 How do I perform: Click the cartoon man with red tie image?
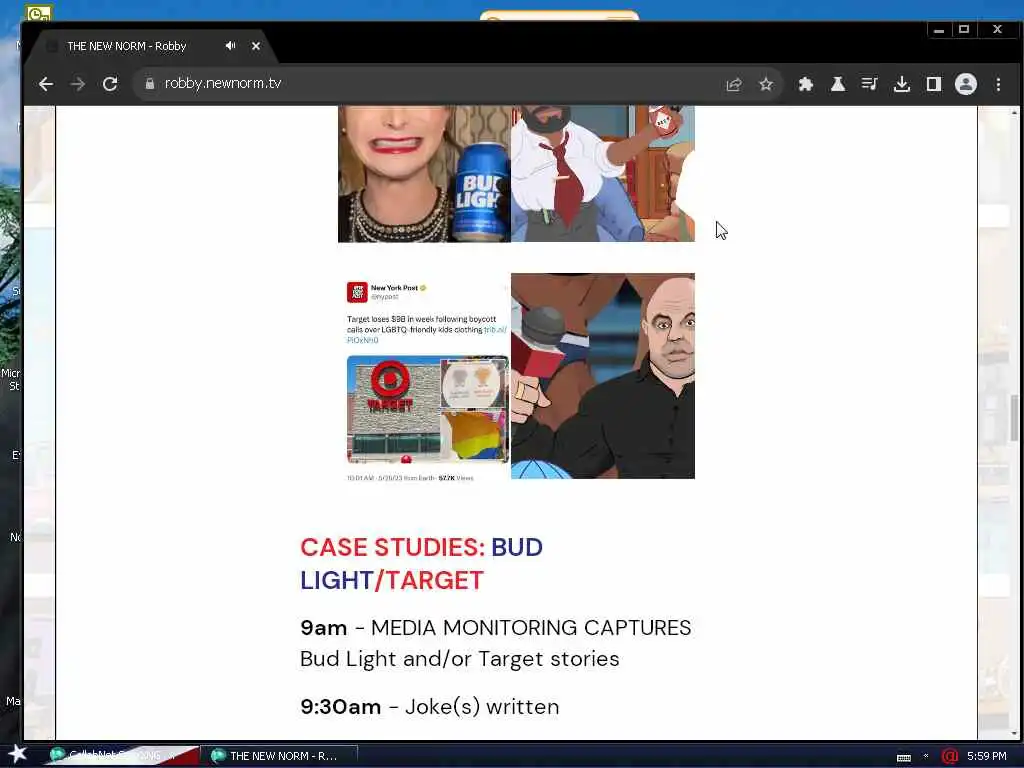pos(603,174)
